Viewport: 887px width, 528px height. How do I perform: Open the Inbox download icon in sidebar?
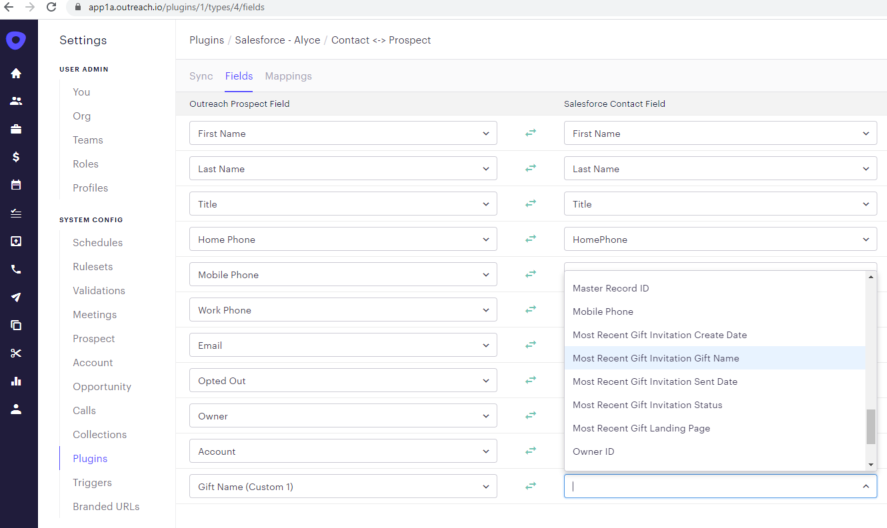click(x=16, y=241)
